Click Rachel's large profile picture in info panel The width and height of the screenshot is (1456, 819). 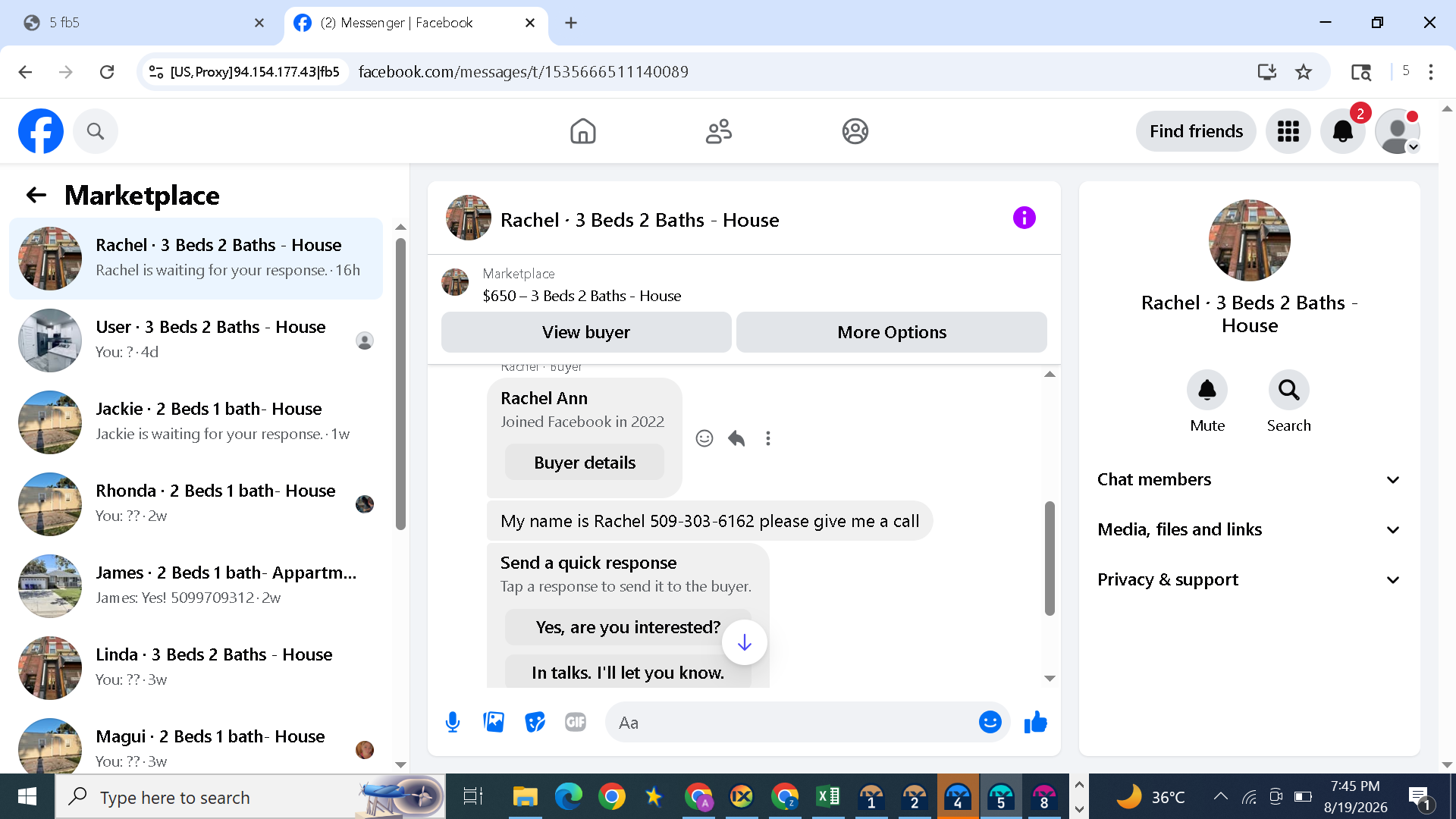(x=1250, y=240)
